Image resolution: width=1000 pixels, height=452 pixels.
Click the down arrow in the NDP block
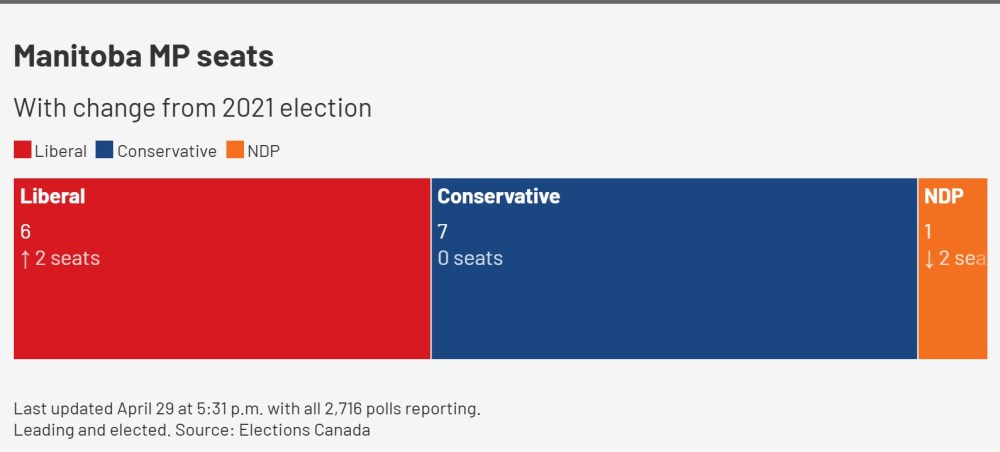click(929, 259)
